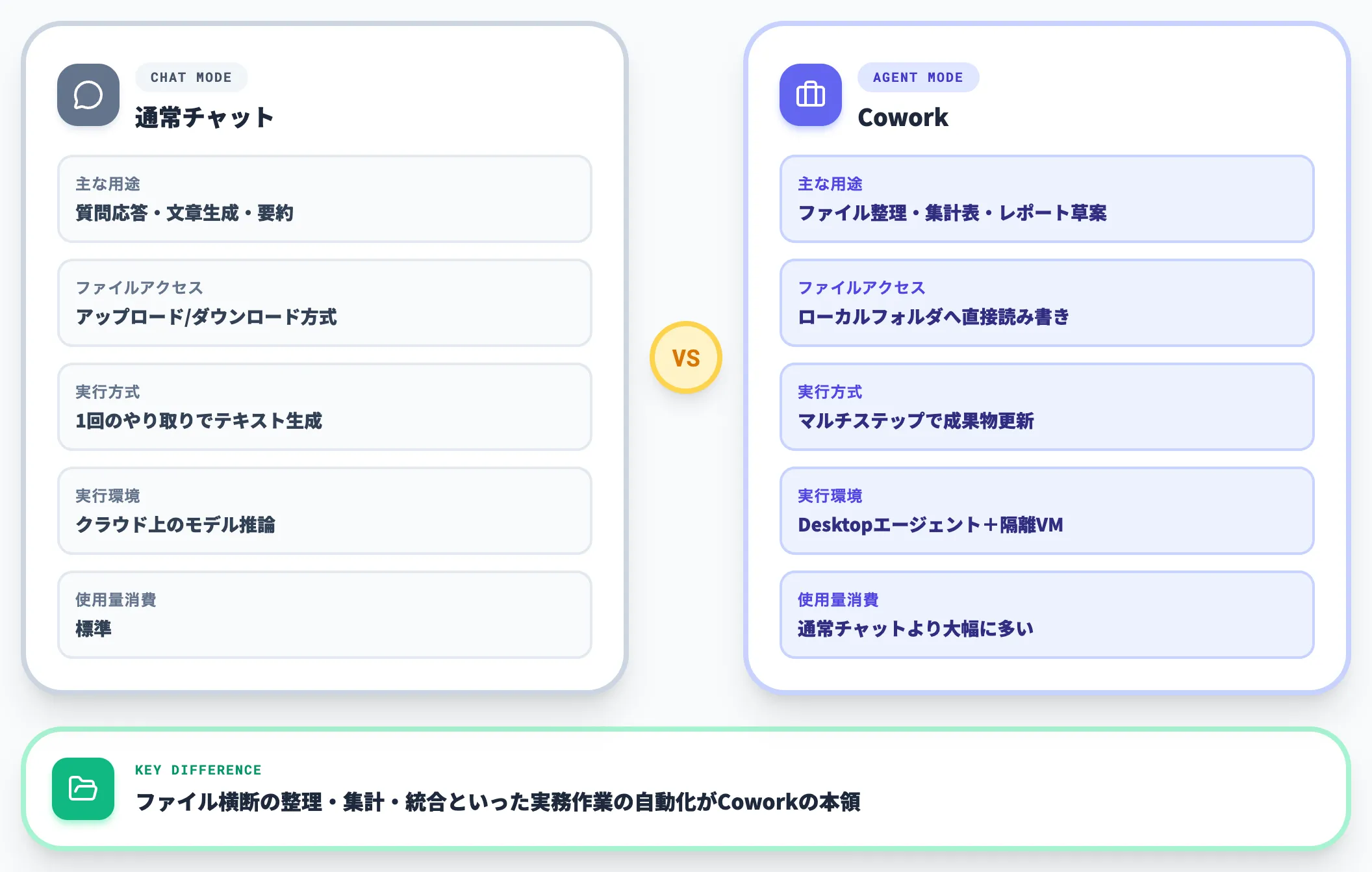Click 実行環境 label in chat card
The height and width of the screenshot is (872, 1372).
tap(108, 496)
